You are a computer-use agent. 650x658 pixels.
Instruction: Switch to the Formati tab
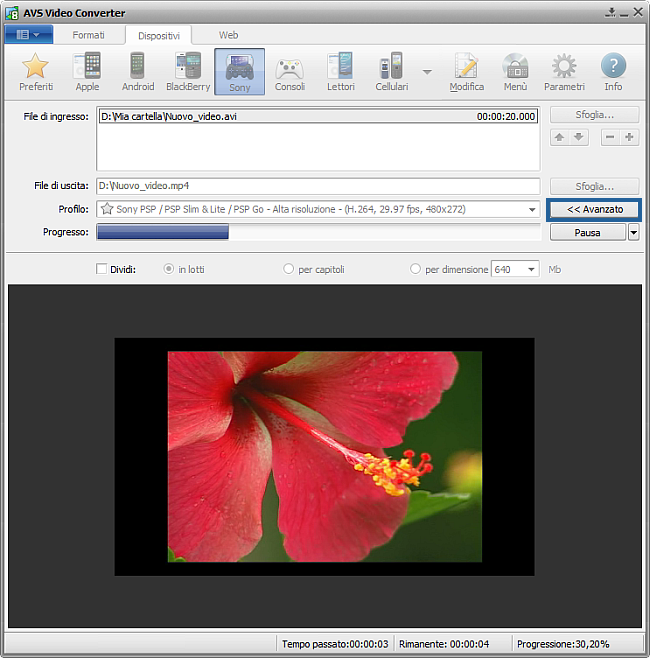88,35
